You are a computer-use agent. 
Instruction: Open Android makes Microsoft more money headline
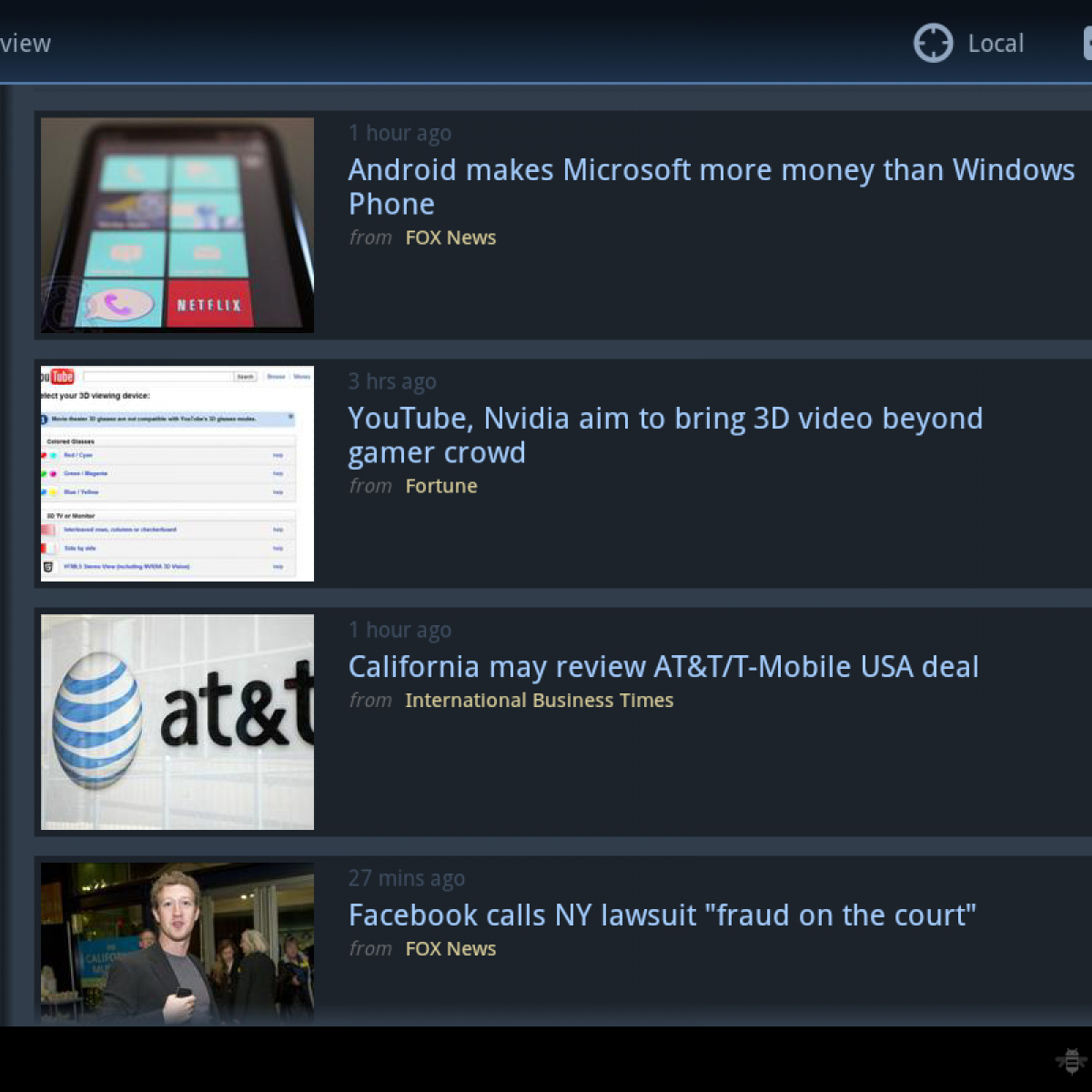click(x=712, y=187)
